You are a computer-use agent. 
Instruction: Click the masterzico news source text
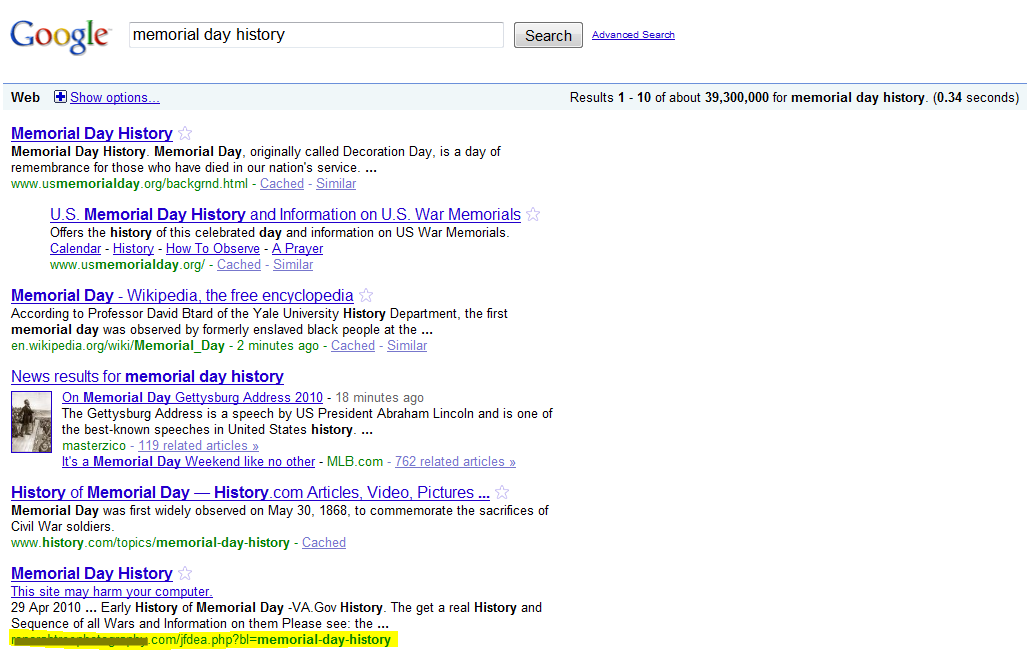(94, 445)
